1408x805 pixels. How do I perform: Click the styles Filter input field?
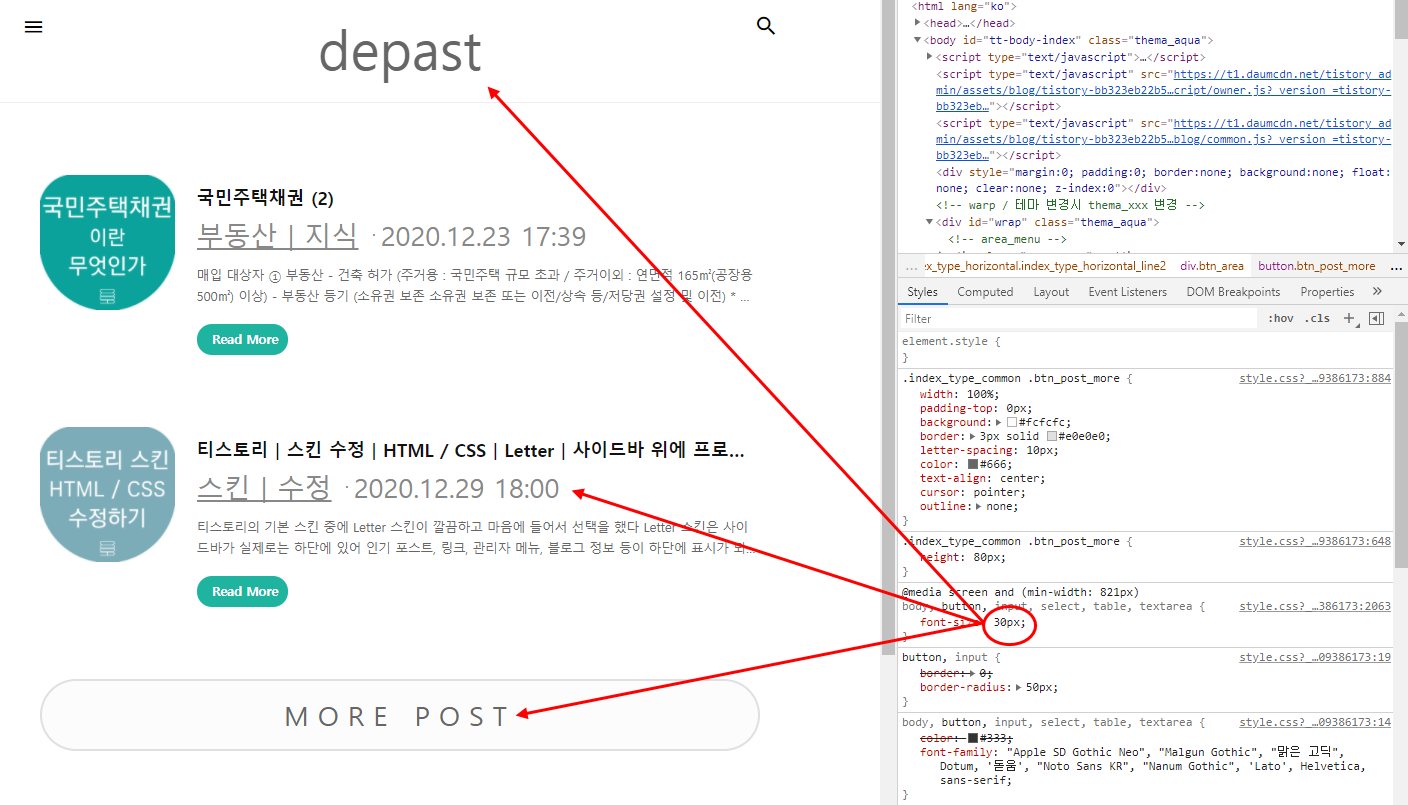pyautogui.click(x=1078, y=318)
